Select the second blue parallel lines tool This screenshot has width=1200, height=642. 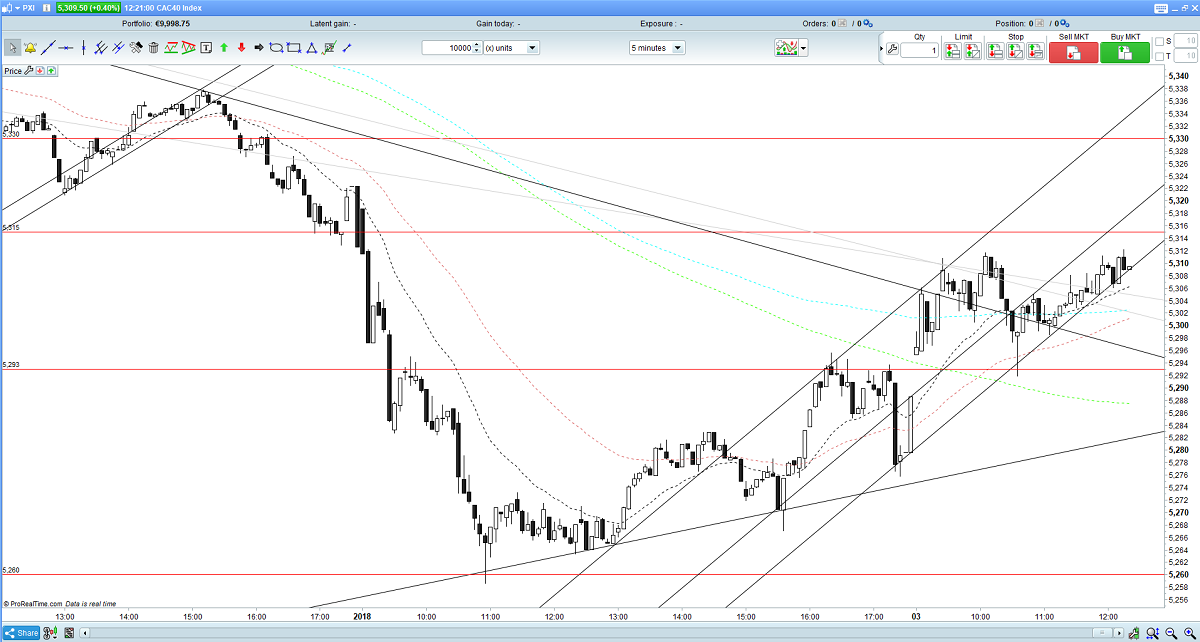[x=118, y=48]
